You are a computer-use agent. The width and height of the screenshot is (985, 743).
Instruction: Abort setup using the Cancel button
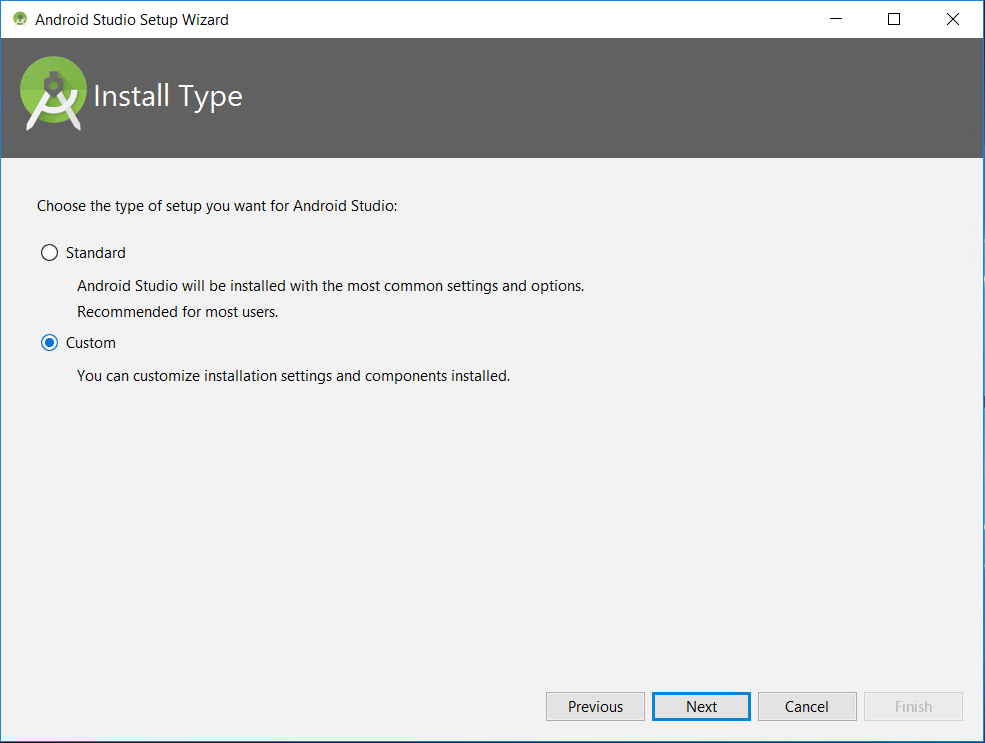(x=807, y=706)
